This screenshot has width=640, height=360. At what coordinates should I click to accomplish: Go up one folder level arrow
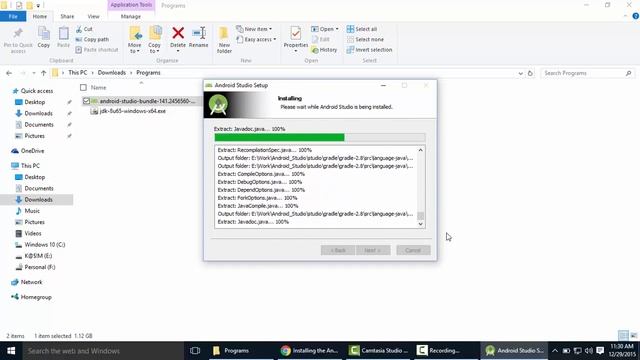coord(43,73)
